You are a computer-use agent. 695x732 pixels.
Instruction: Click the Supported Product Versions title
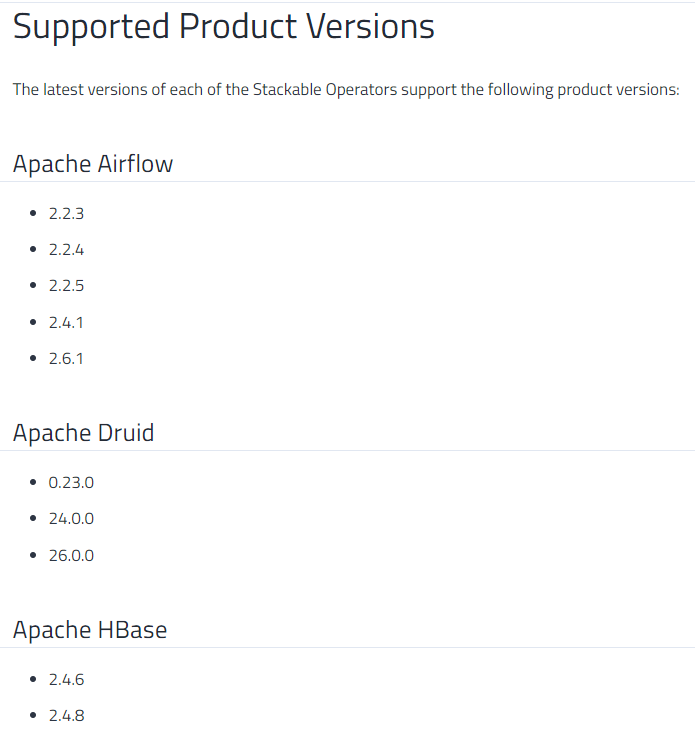tap(224, 27)
